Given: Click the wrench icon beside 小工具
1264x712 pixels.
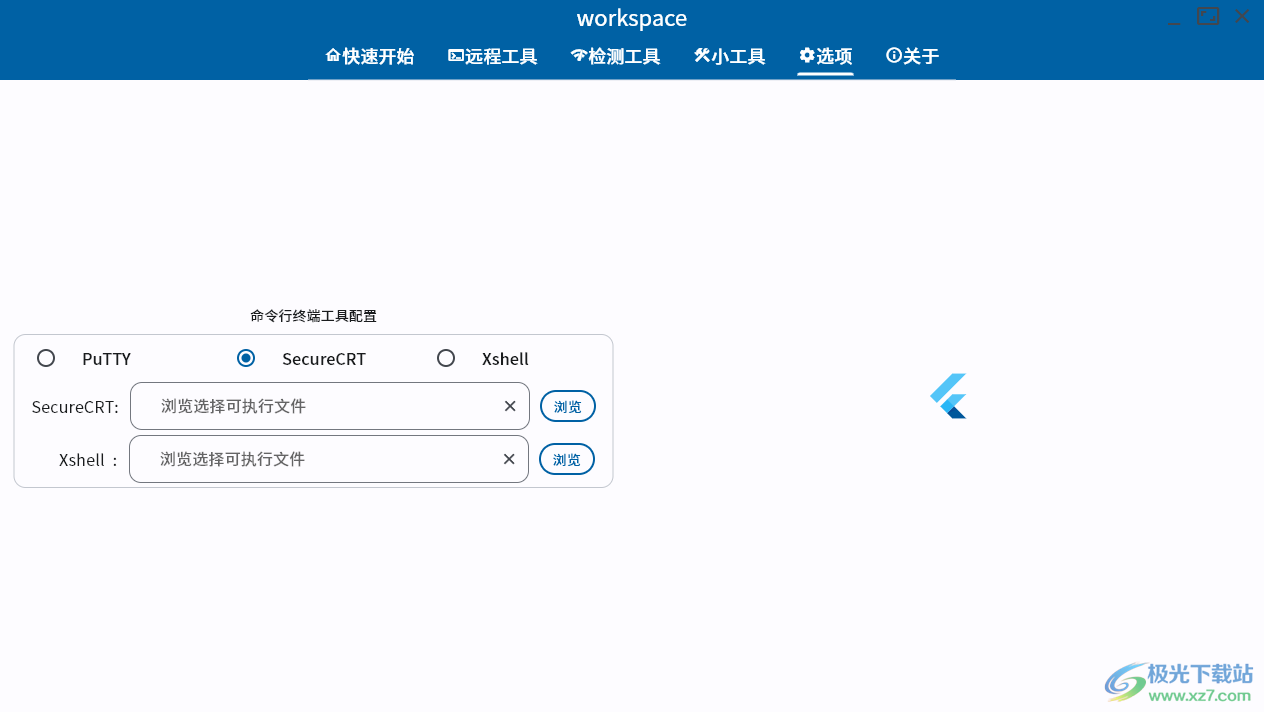Looking at the screenshot, I should 702,56.
